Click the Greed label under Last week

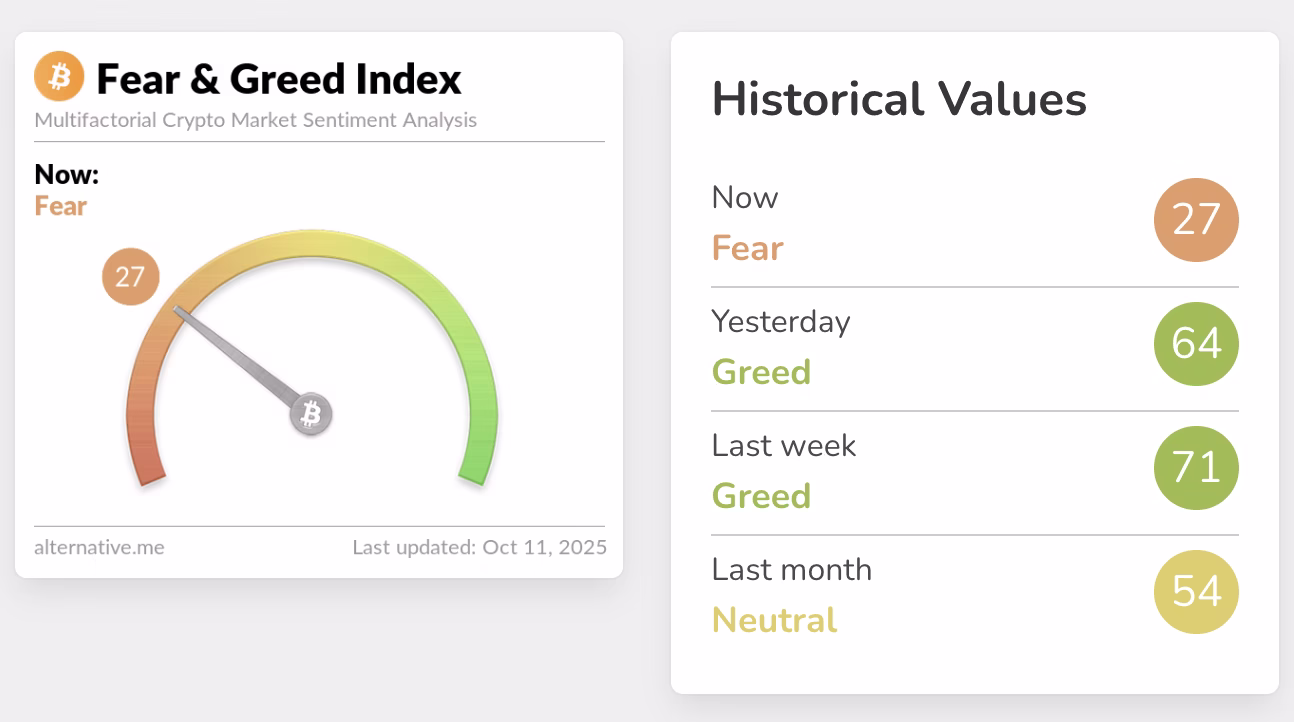[x=761, y=495]
